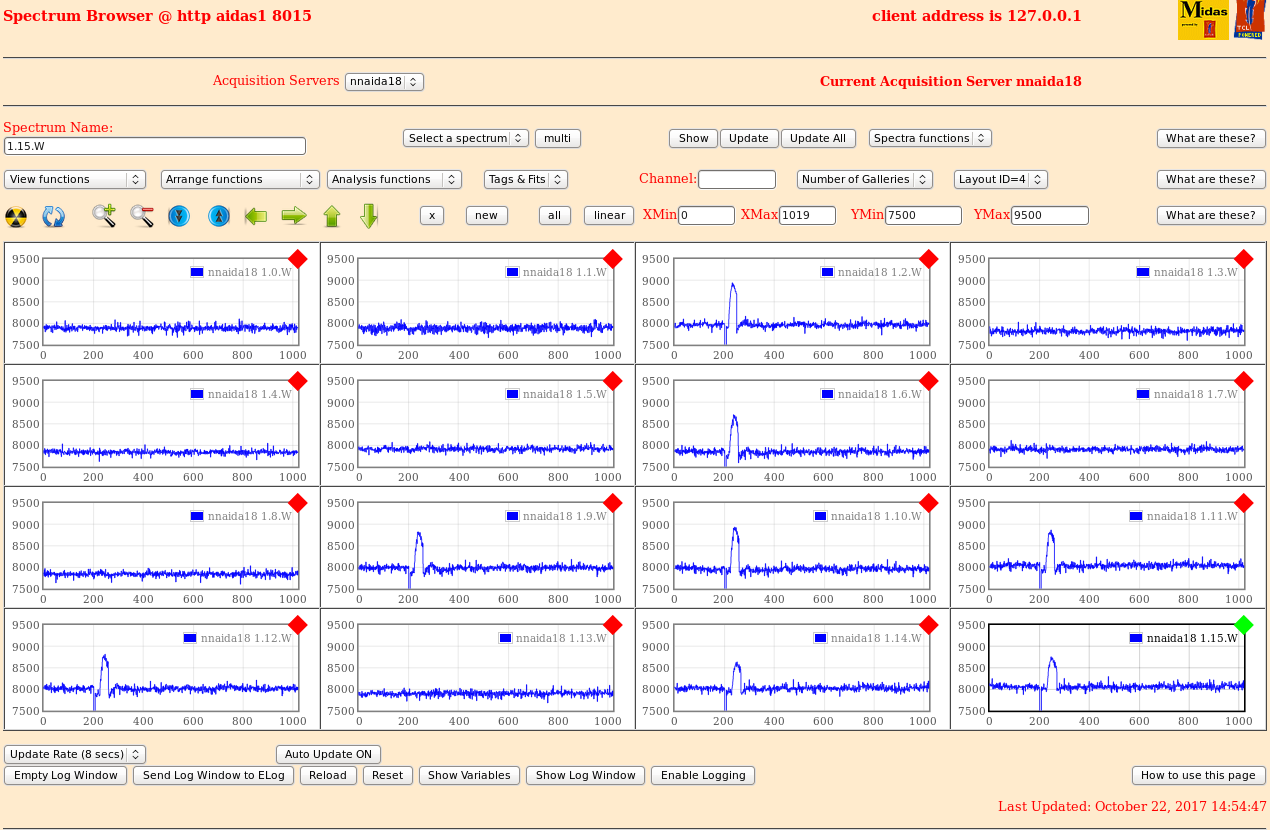The width and height of the screenshot is (1270, 830).
Task: Click into the YMax input field
Action: [x=1049, y=215]
